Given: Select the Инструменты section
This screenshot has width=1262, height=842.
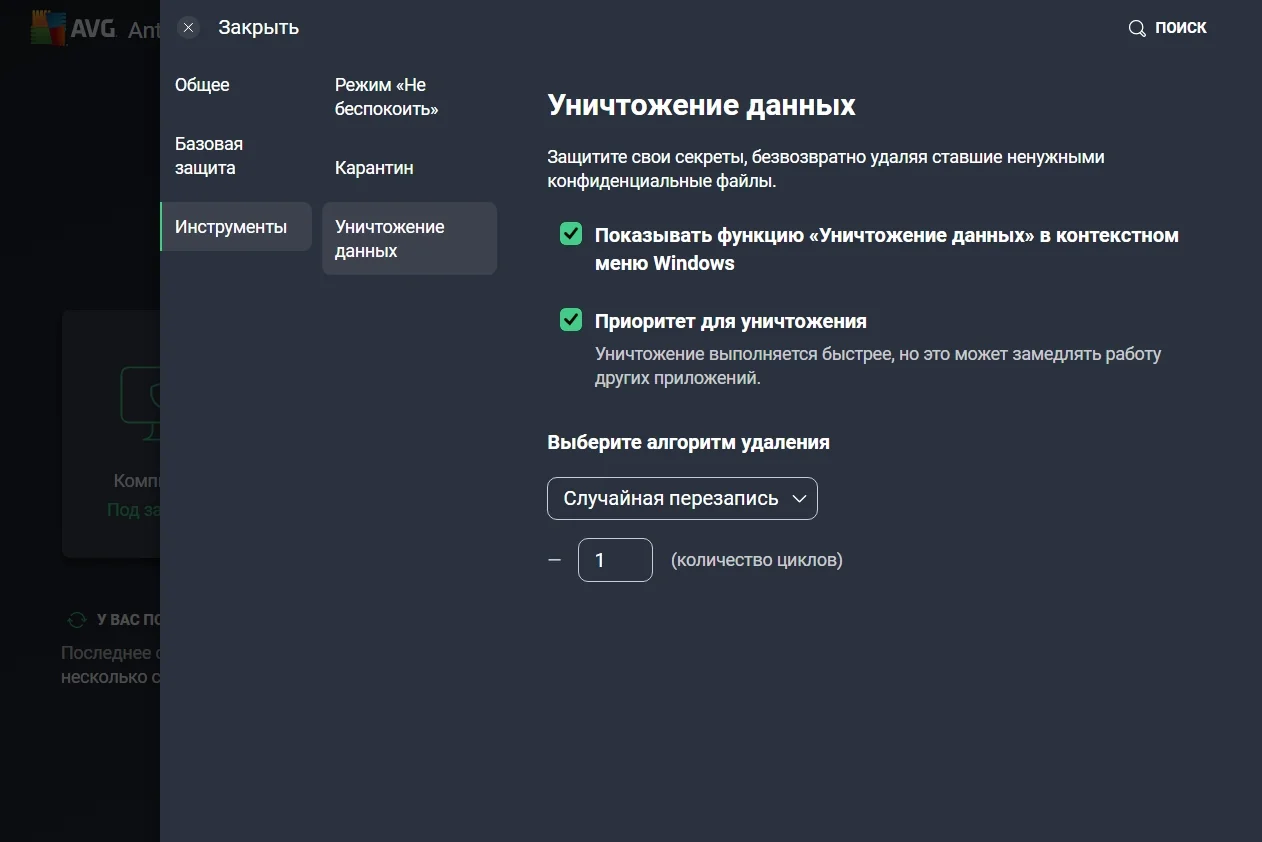Looking at the screenshot, I should click(231, 227).
